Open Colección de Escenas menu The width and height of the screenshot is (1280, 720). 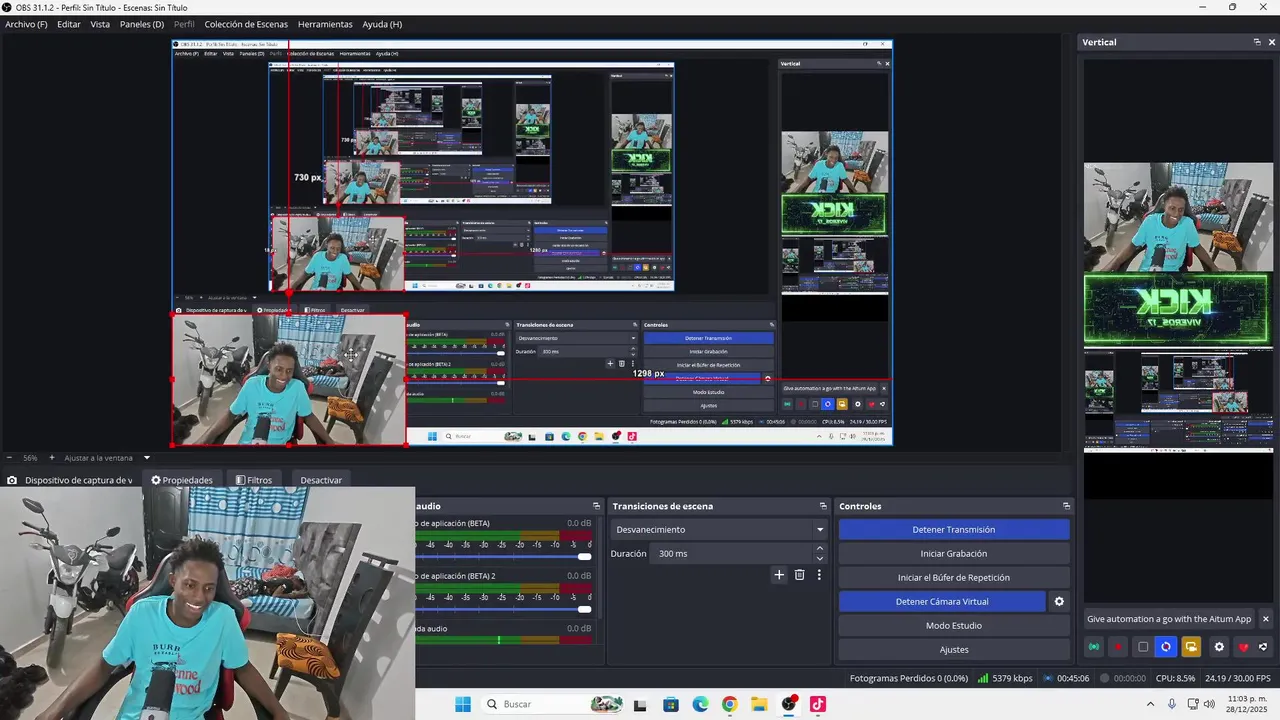click(246, 24)
